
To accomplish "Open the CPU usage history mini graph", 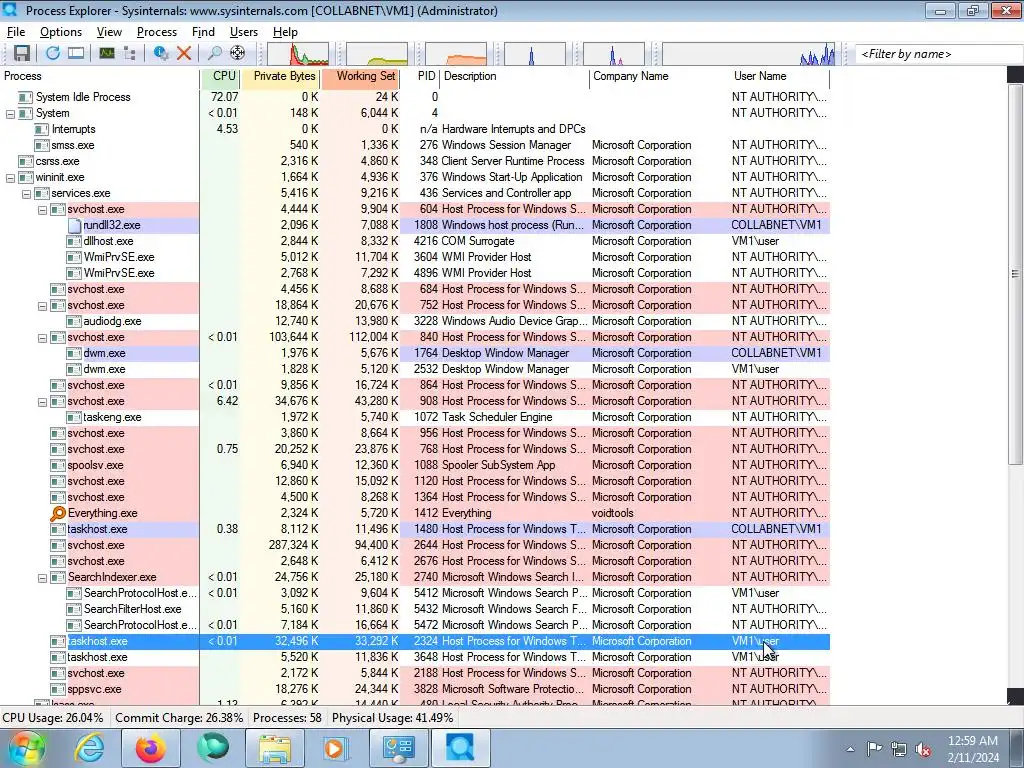I will pos(298,54).
